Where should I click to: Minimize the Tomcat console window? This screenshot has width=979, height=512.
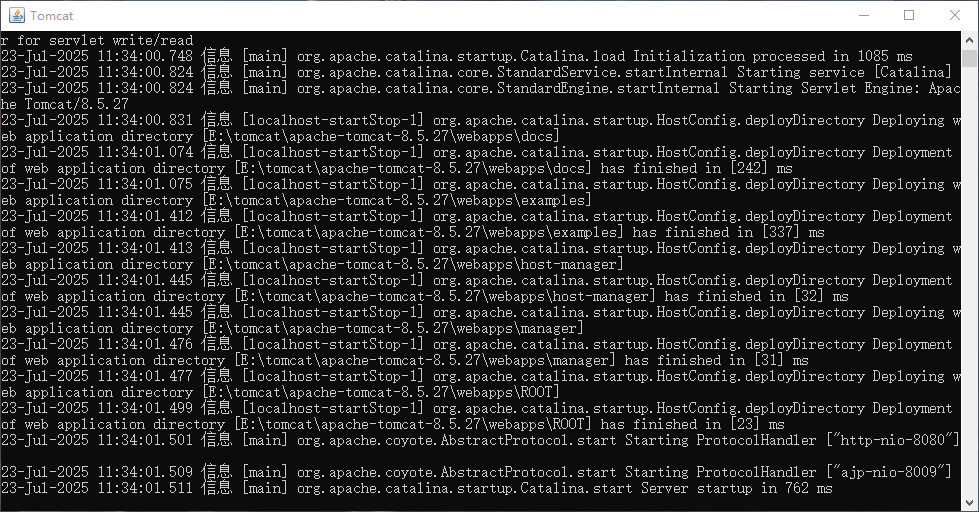tap(864, 15)
